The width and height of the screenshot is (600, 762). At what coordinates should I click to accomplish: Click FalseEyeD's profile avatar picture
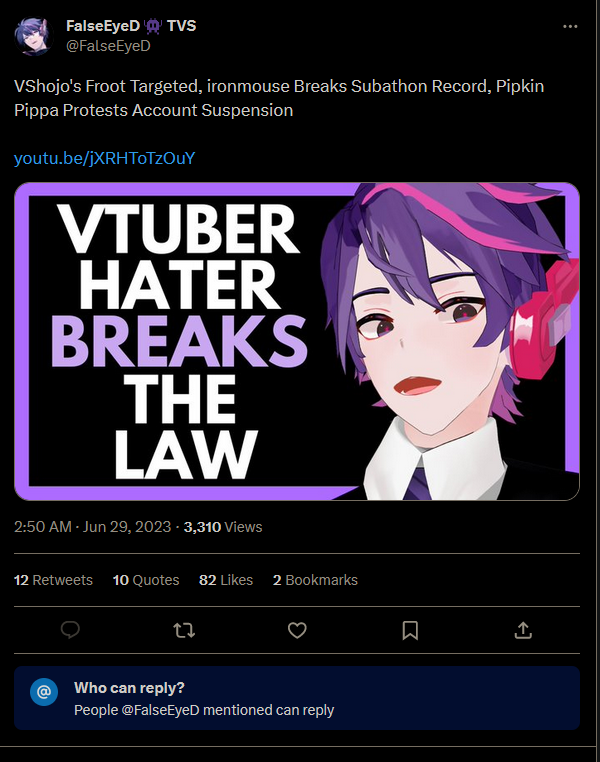point(34,35)
